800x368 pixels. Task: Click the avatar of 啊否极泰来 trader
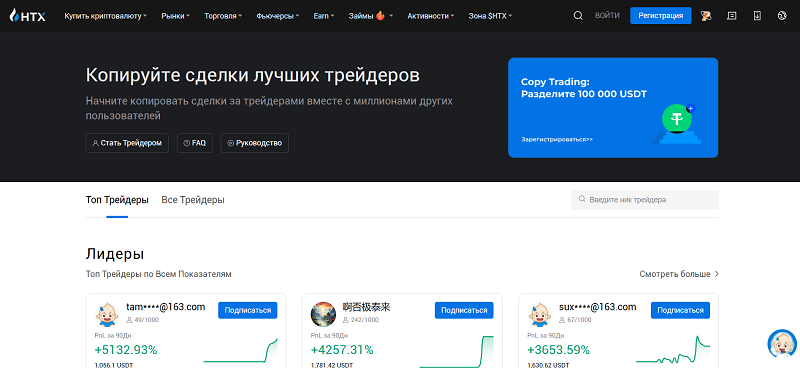pyautogui.click(x=323, y=315)
